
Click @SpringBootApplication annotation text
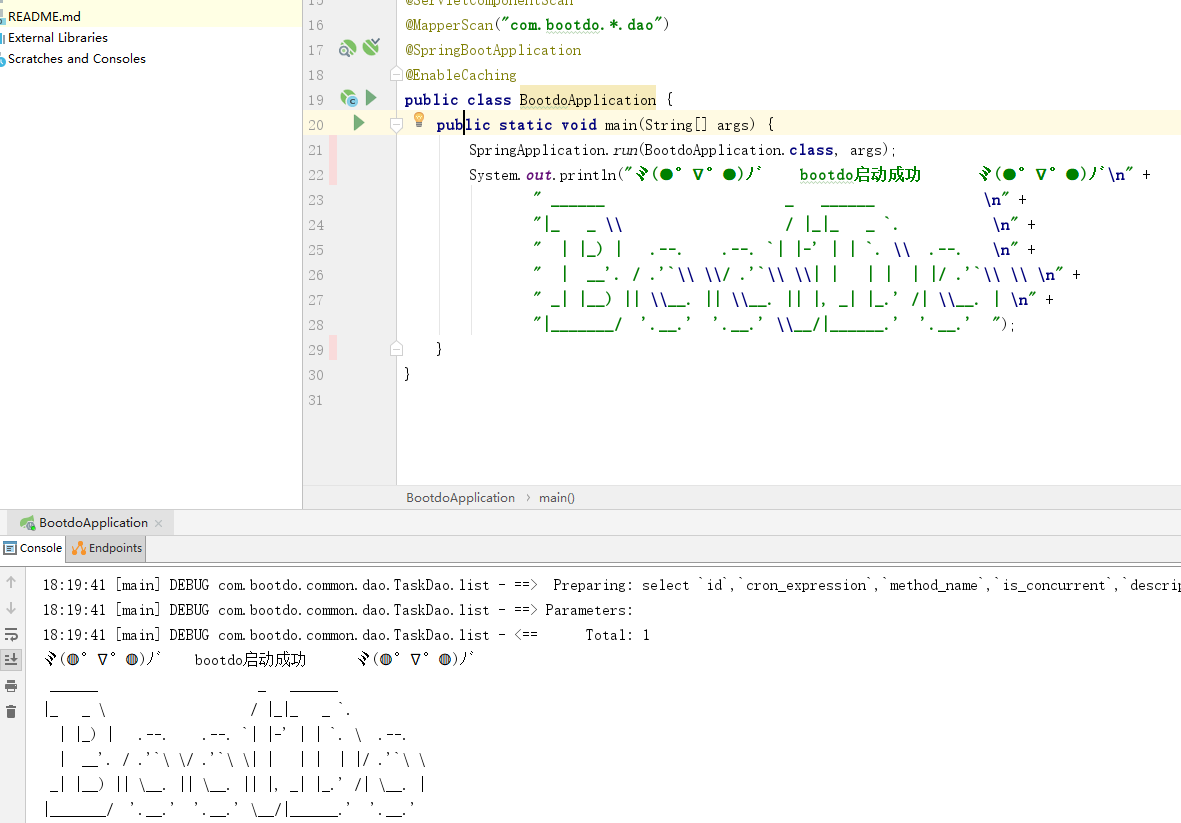493,50
